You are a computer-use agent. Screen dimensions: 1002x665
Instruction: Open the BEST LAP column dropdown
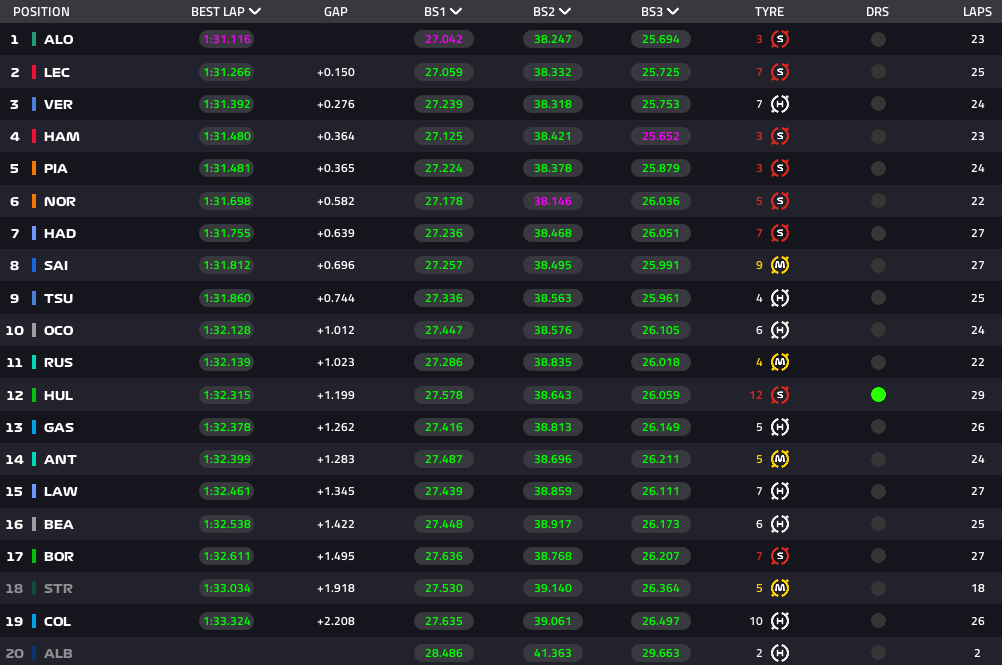tap(255, 12)
